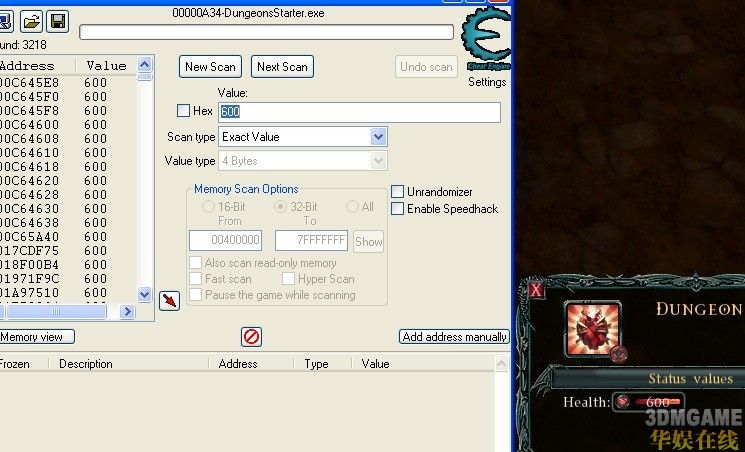The image size is (745, 452).
Task: Select the All radio option
Action: (352, 207)
